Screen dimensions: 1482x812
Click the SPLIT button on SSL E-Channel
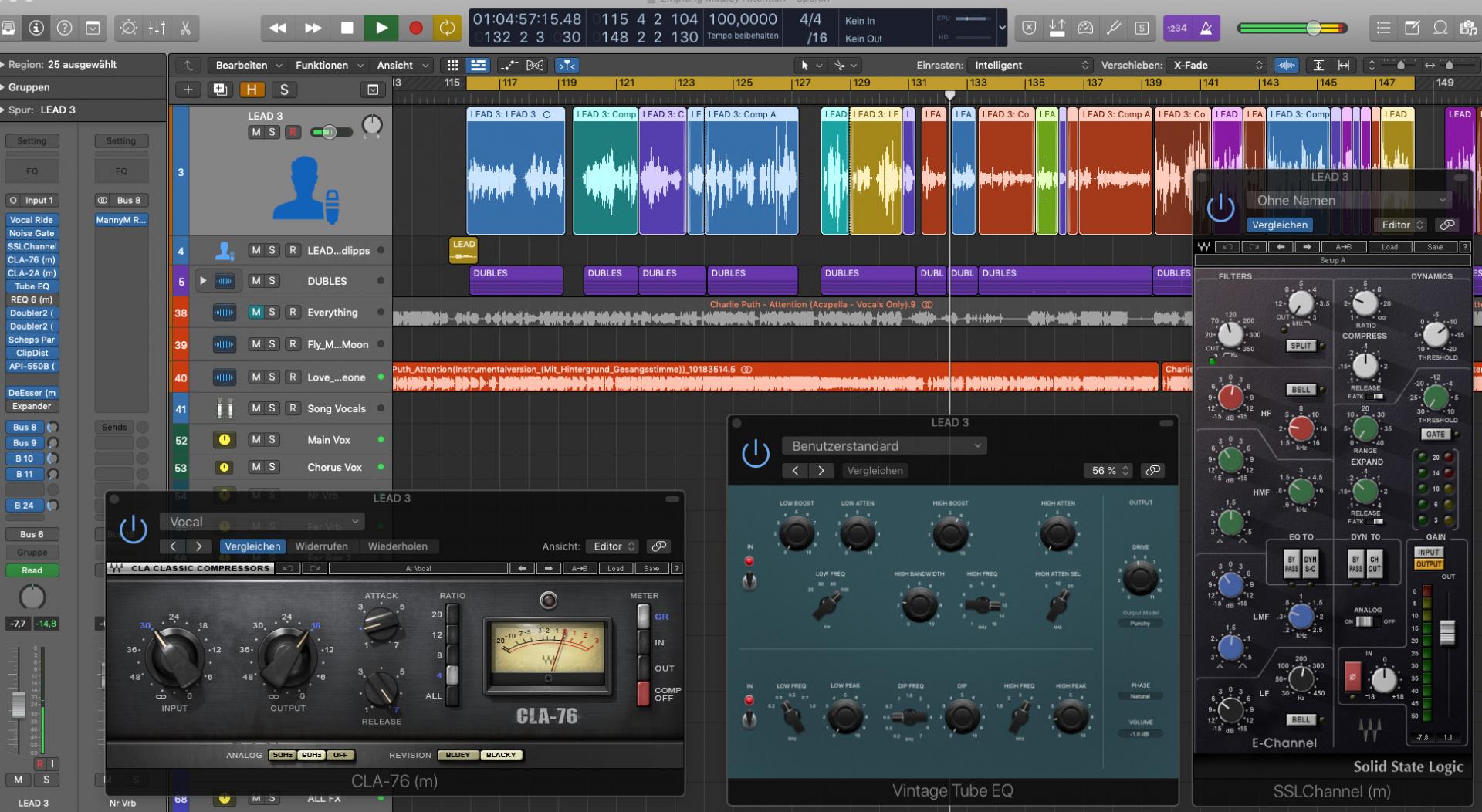pos(1301,346)
